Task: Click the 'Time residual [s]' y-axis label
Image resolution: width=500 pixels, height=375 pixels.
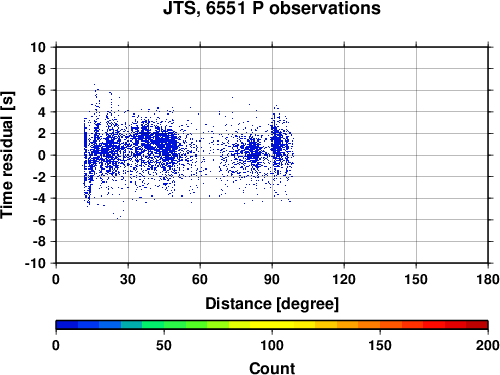Action: coord(7,155)
